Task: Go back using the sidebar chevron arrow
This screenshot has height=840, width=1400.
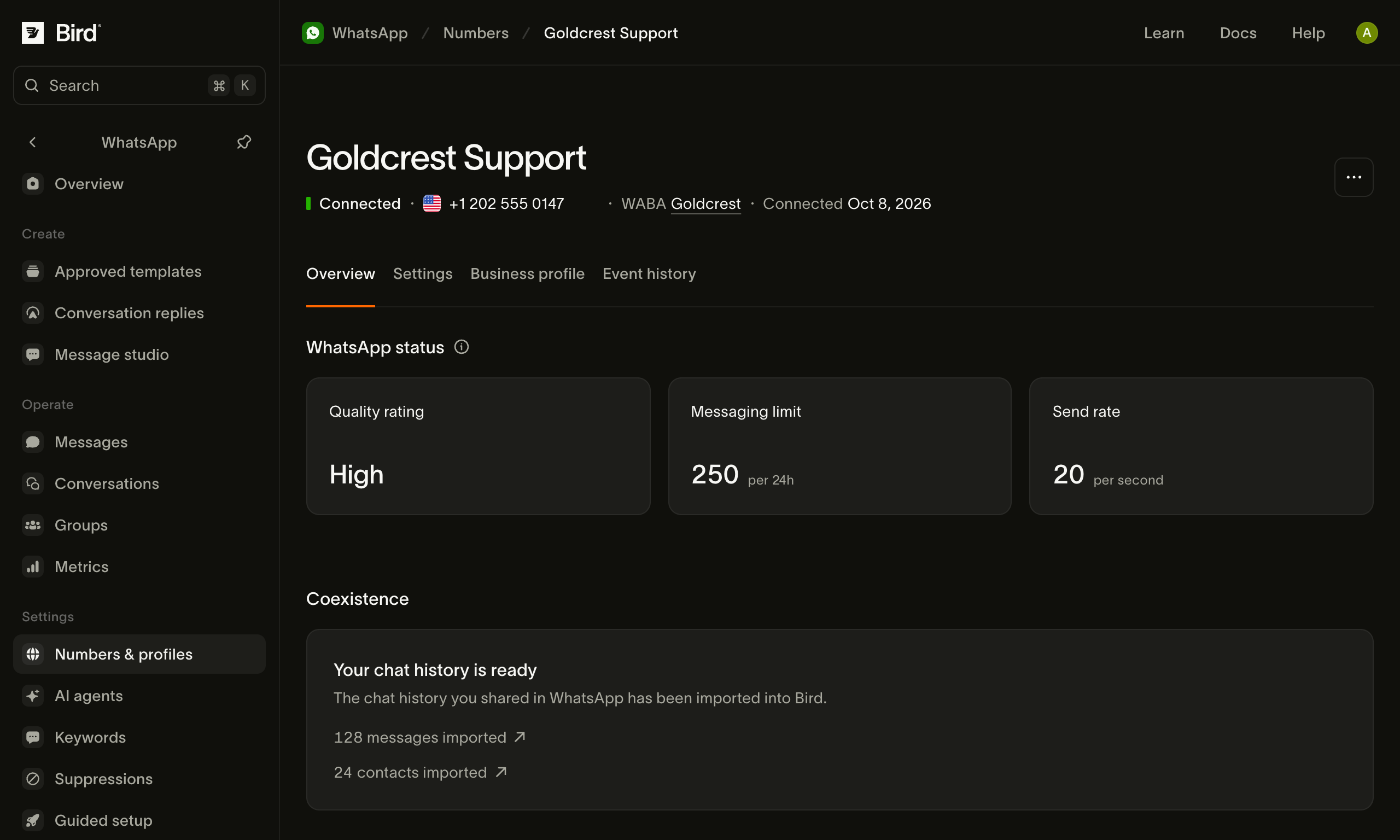Action: [33, 142]
